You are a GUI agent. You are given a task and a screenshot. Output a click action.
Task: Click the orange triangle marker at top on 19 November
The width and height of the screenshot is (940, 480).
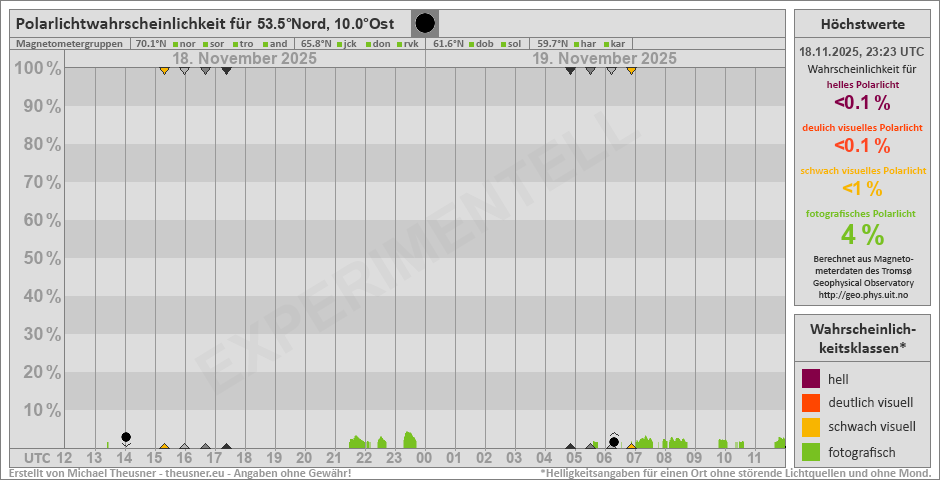point(631,70)
